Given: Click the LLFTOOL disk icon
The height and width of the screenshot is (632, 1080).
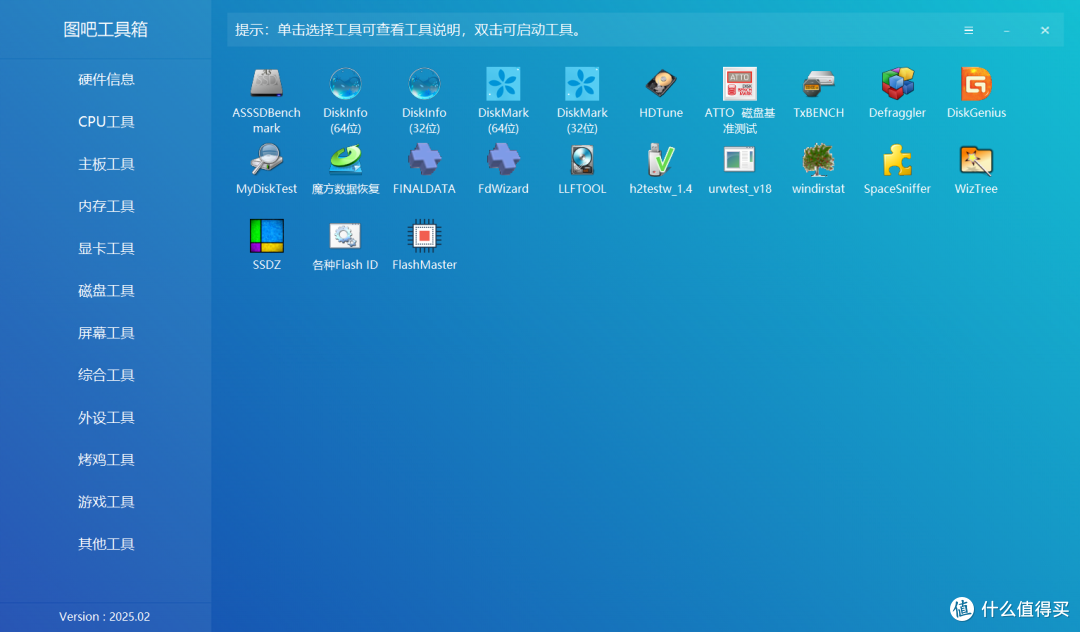Looking at the screenshot, I should (x=582, y=160).
